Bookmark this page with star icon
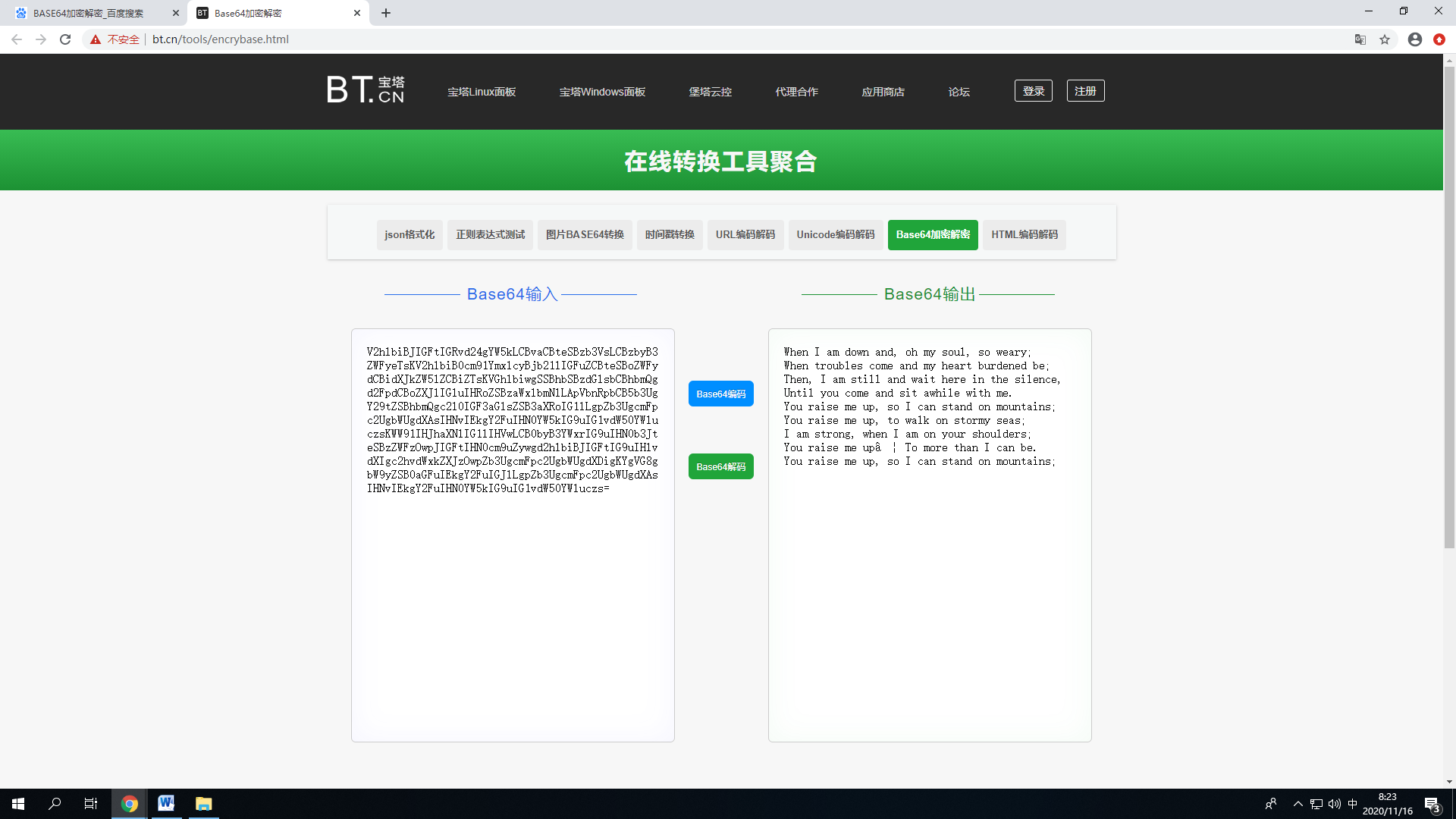 (x=1385, y=39)
